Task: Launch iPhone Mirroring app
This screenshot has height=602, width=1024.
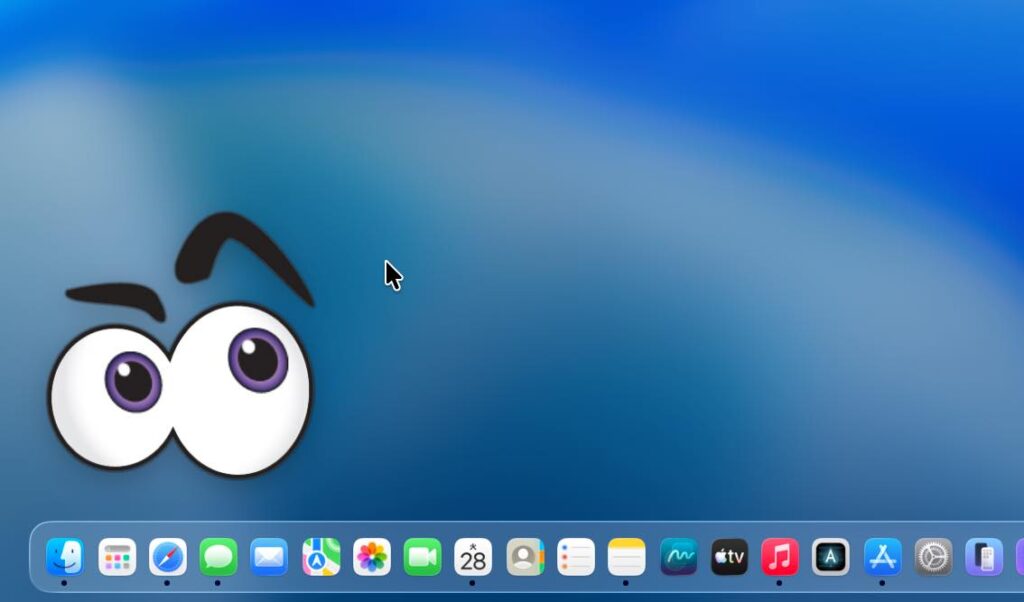Action: 984,557
